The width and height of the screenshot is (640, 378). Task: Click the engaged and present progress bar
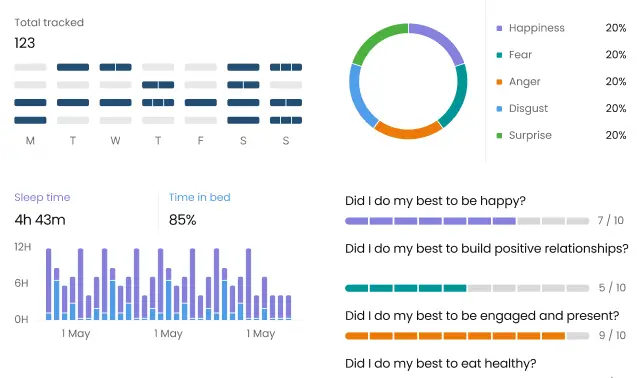click(x=467, y=336)
